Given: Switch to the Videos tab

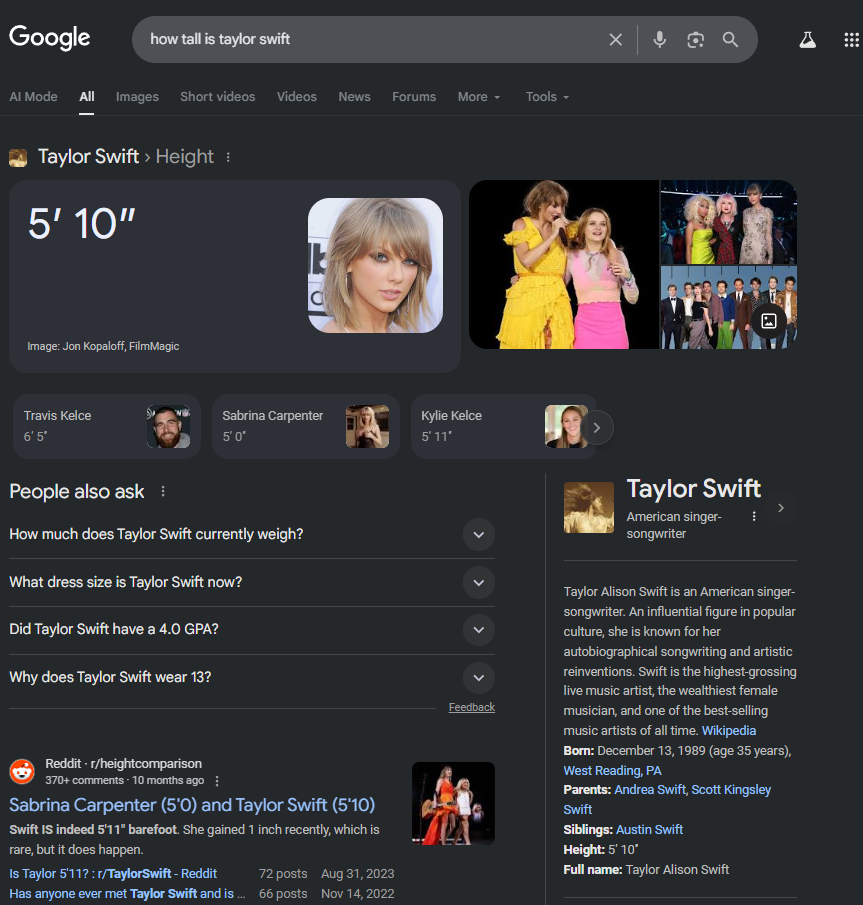Looking at the screenshot, I should click(297, 97).
